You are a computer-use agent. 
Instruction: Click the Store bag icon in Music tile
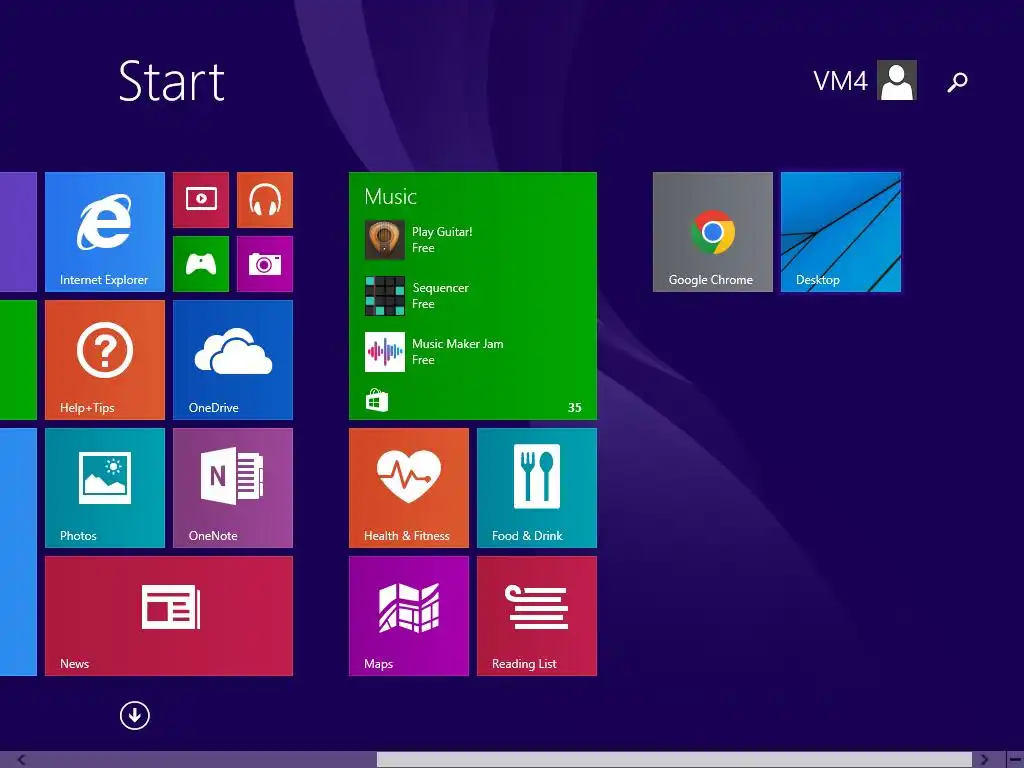(377, 400)
